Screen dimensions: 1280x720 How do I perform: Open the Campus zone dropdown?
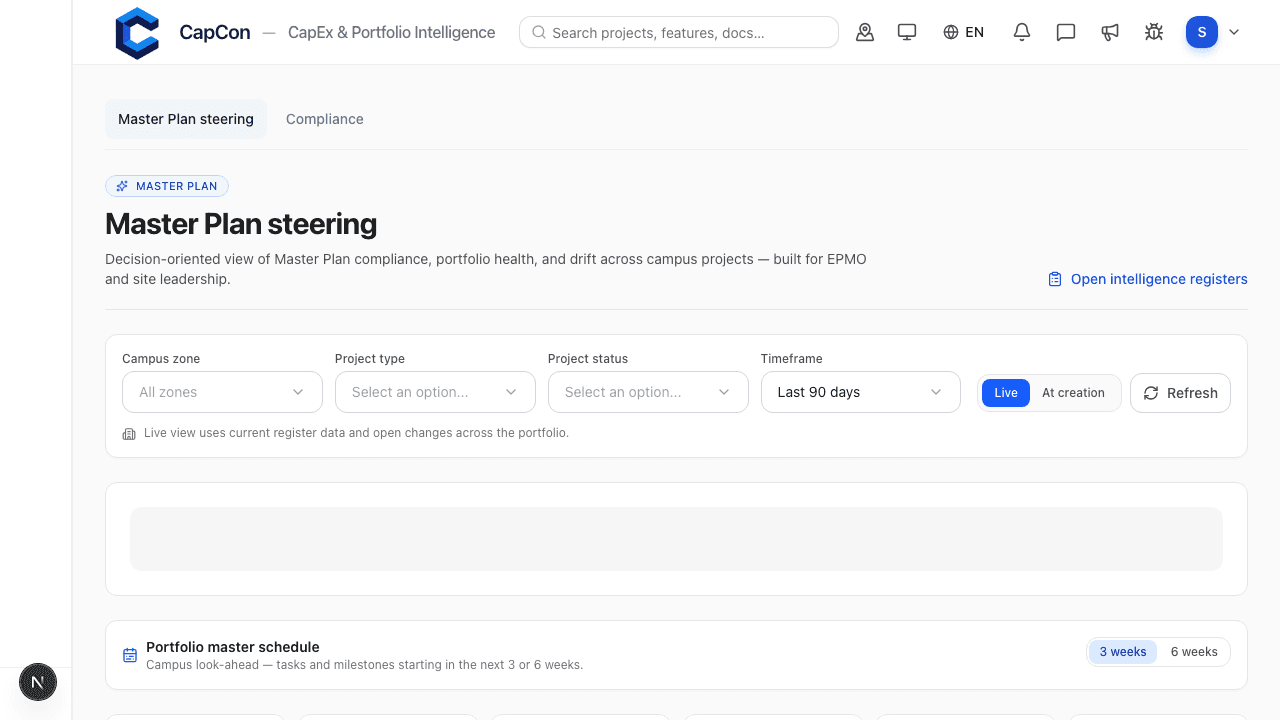coord(222,392)
